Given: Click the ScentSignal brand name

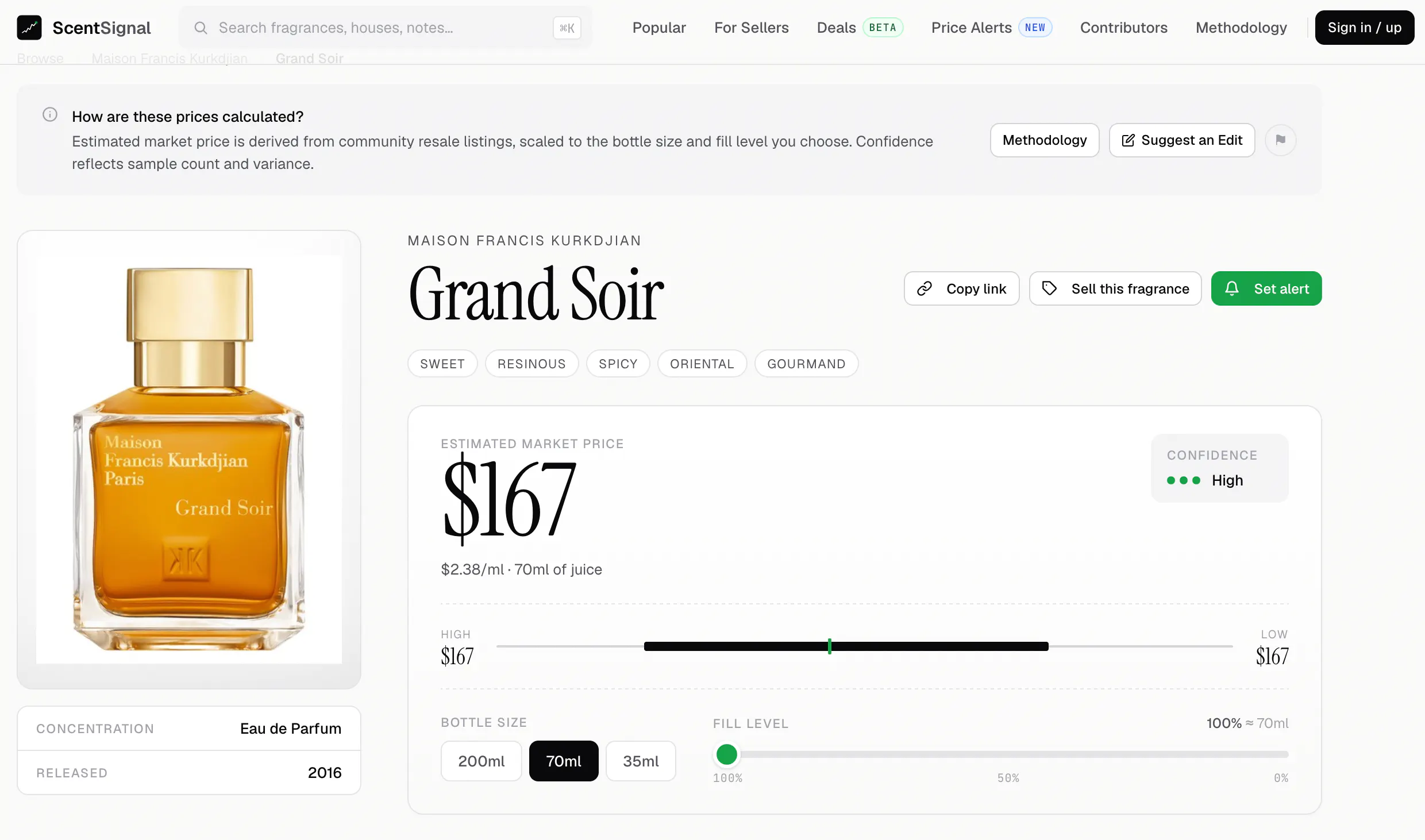Looking at the screenshot, I should click(x=102, y=28).
